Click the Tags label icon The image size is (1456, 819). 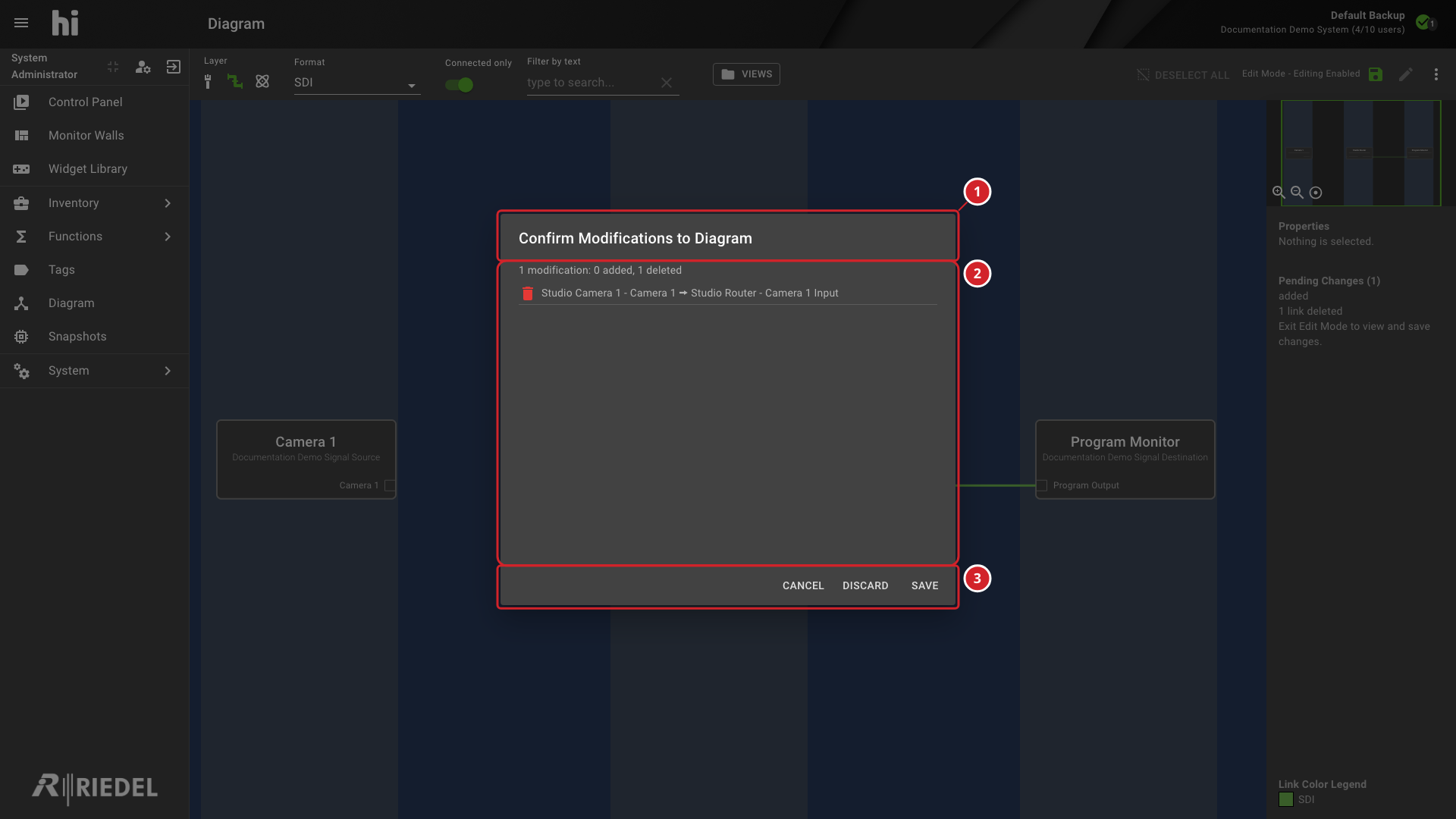(21, 270)
